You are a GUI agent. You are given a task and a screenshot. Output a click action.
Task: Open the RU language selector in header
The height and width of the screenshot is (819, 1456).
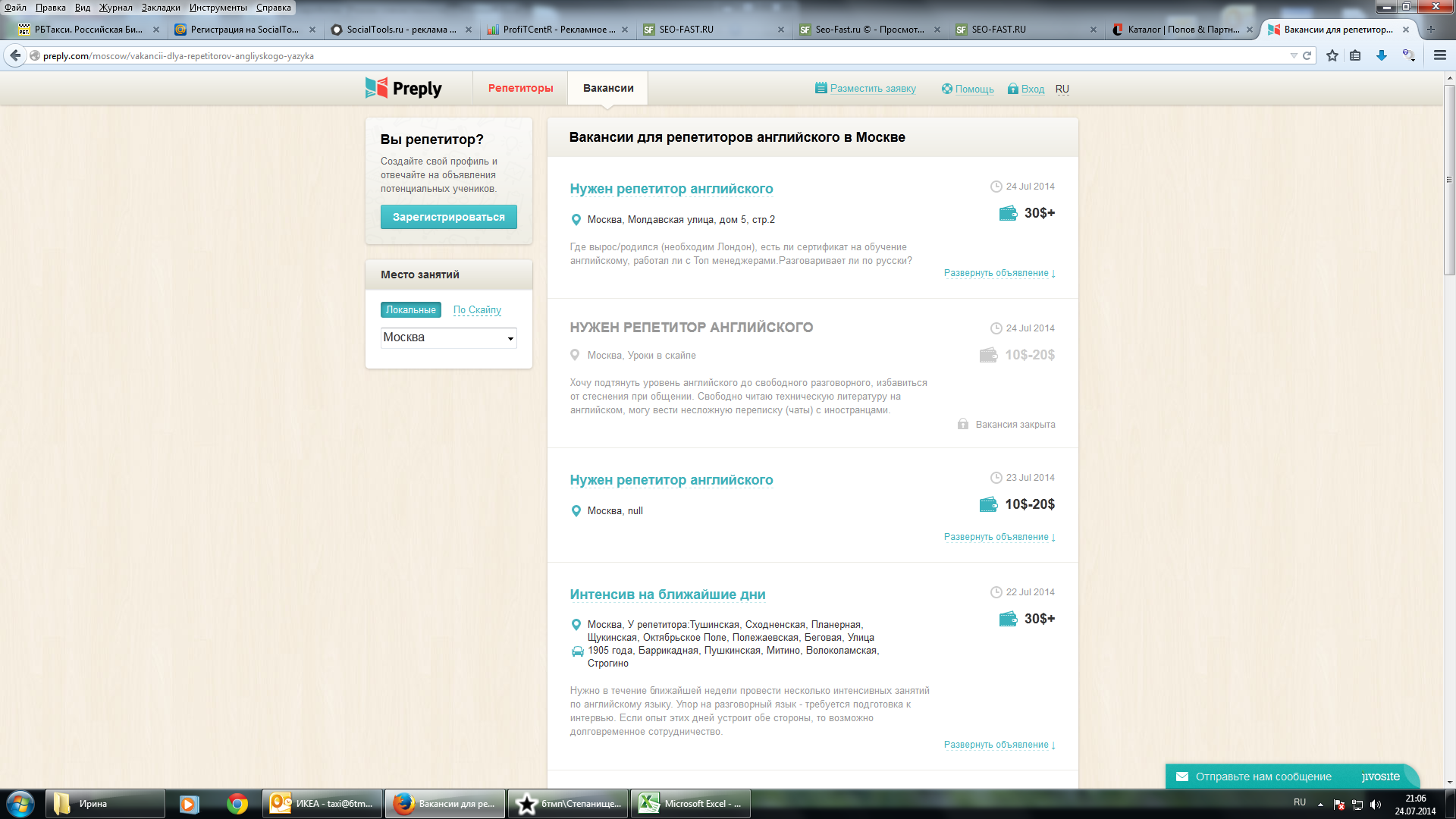[1062, 89]
